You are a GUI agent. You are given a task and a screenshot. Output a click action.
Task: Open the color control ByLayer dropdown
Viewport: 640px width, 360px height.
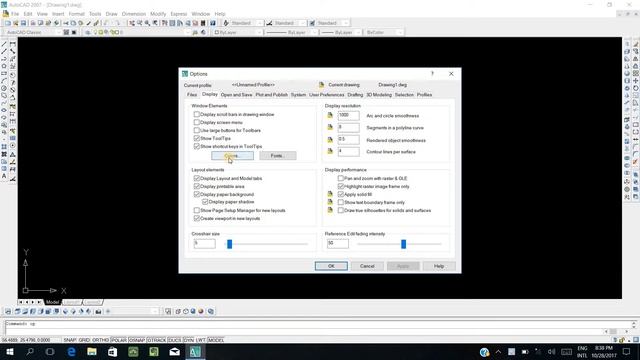click(259, 32)
